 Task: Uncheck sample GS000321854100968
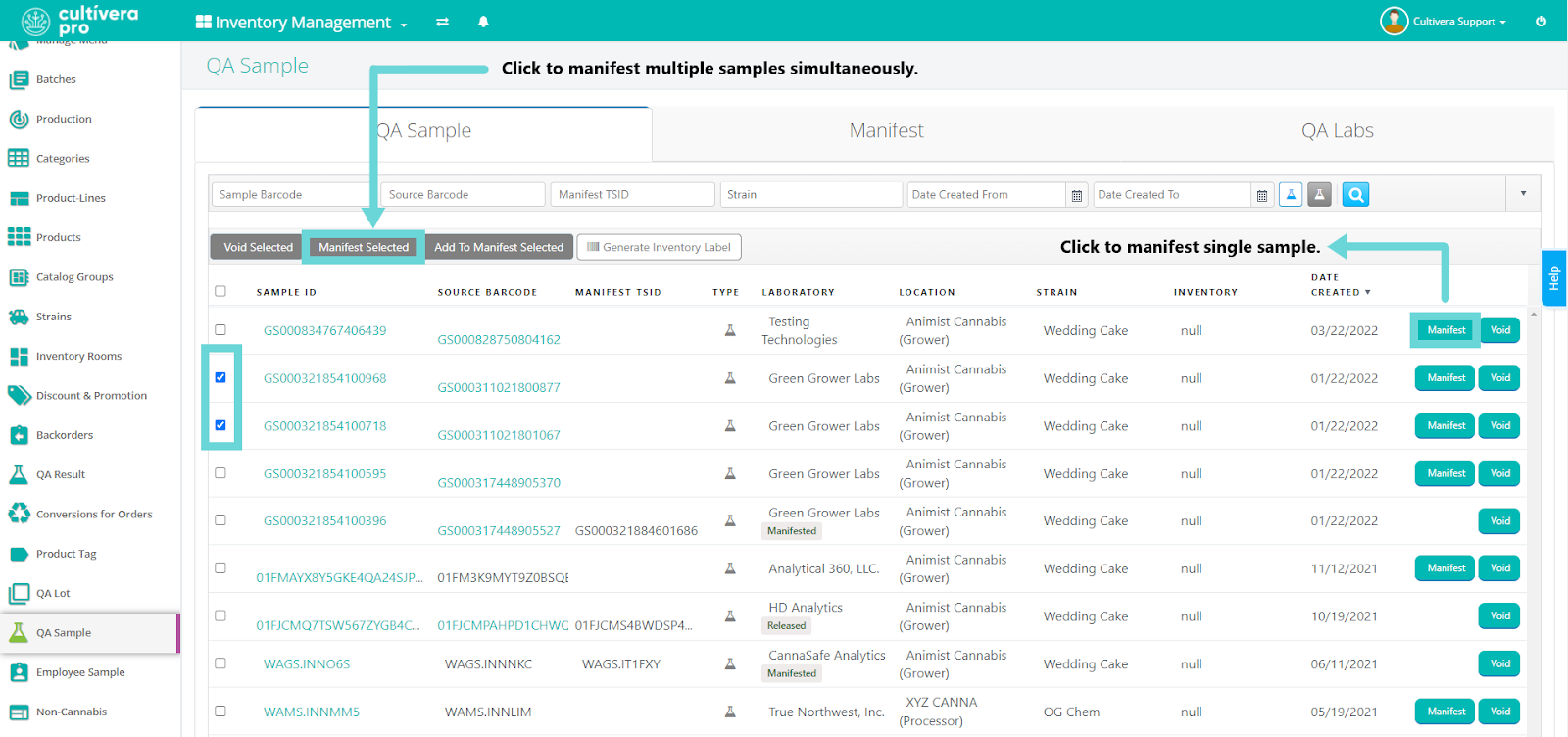click(220, 377)
